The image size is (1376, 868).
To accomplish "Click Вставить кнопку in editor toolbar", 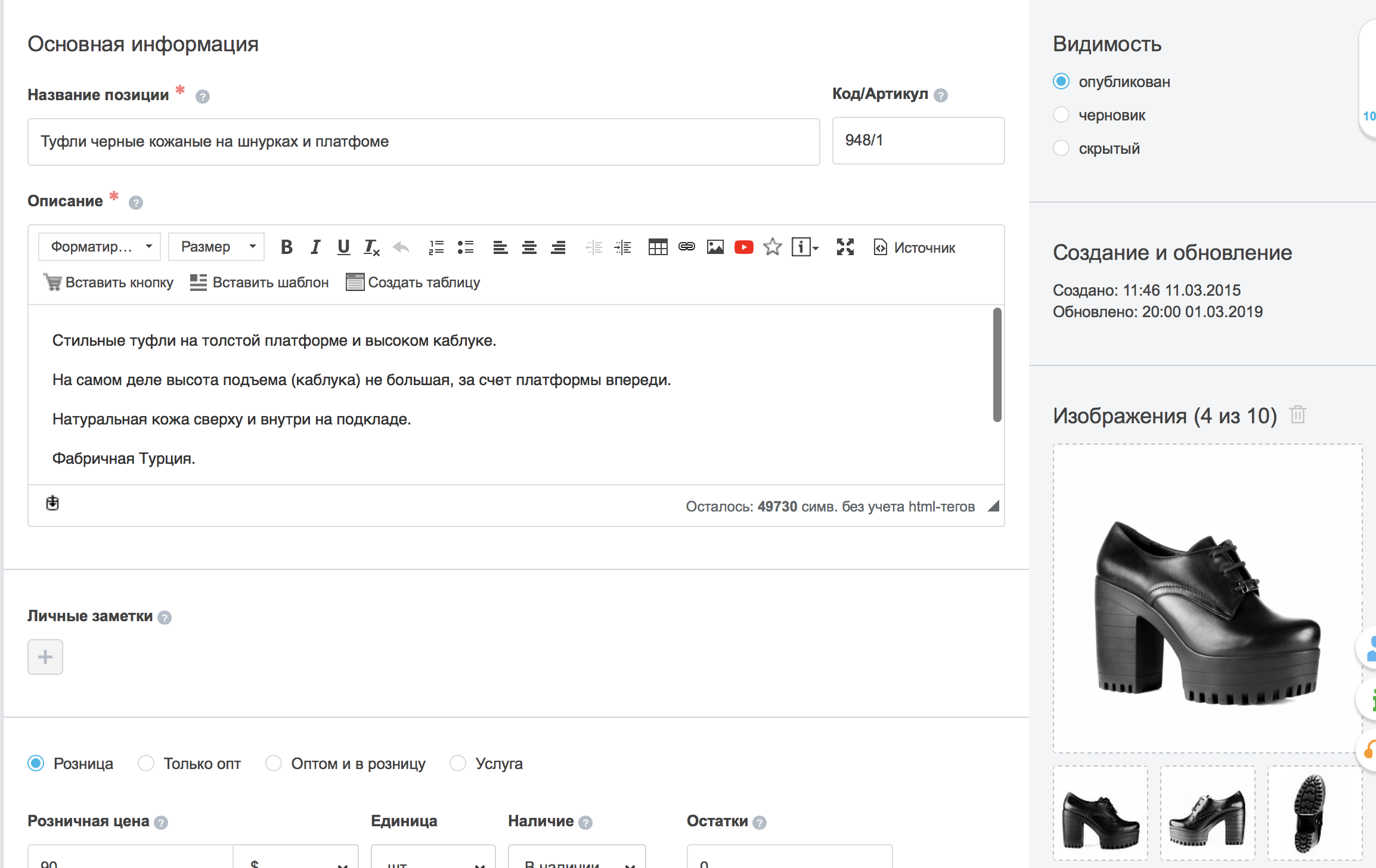I will [x=109, y=283].
